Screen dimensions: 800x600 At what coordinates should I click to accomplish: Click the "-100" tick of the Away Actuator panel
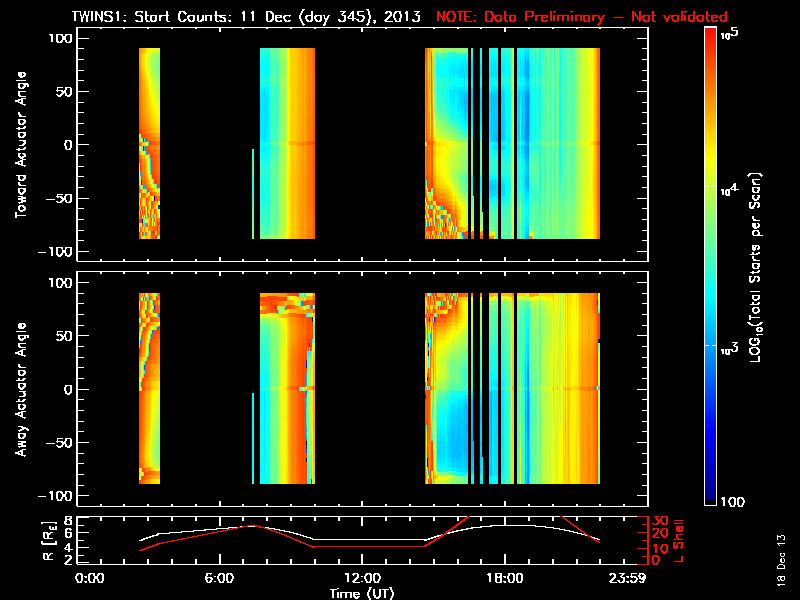(56, 496)
